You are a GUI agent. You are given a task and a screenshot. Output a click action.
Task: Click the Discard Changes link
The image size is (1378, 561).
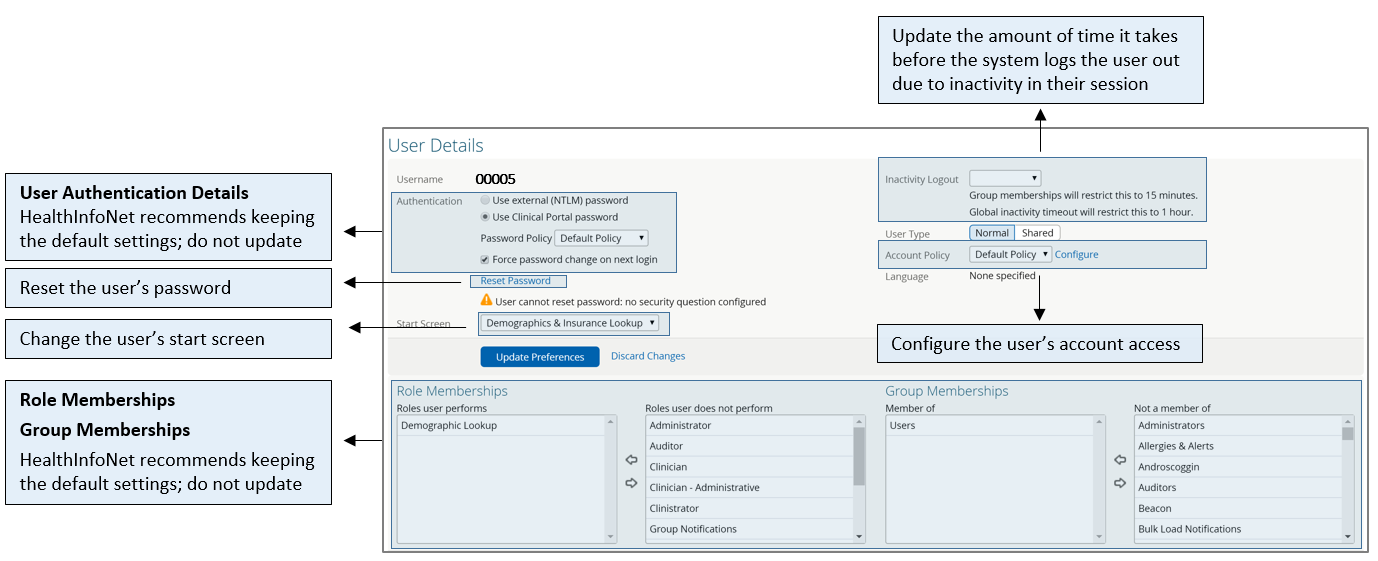[648, 356]
